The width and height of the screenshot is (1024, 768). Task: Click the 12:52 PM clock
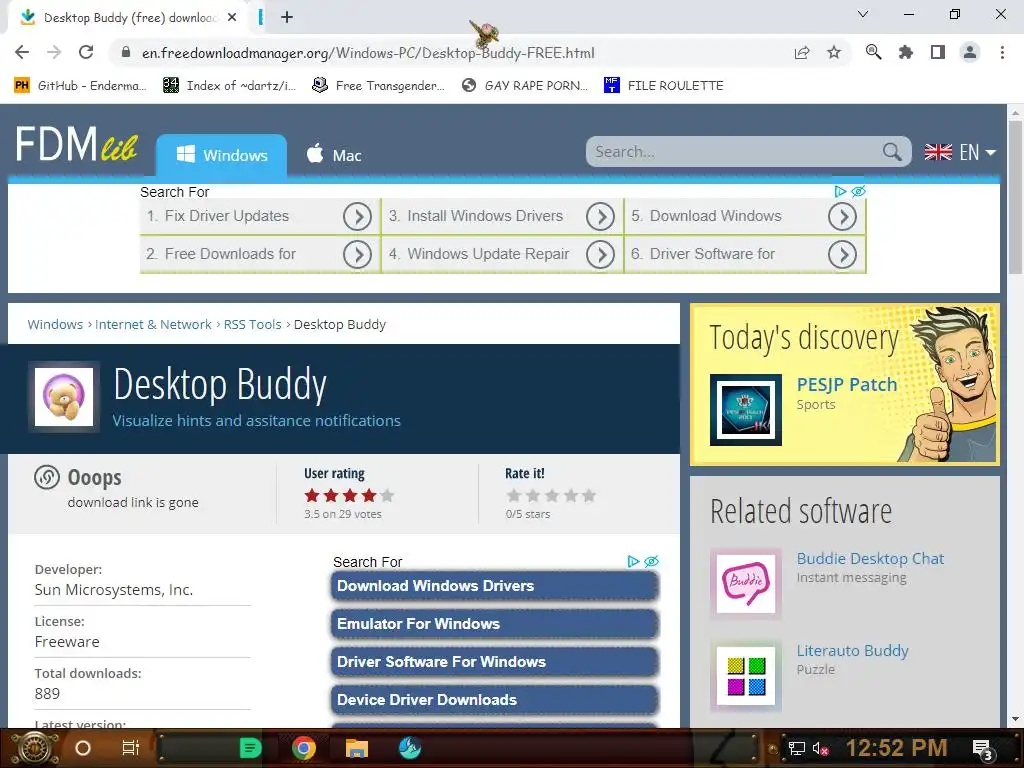(896, 748)
